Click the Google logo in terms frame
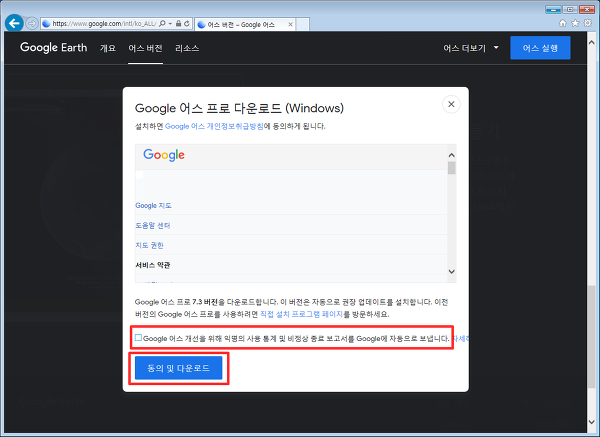 pyautogui.click(x=164, y=155)
